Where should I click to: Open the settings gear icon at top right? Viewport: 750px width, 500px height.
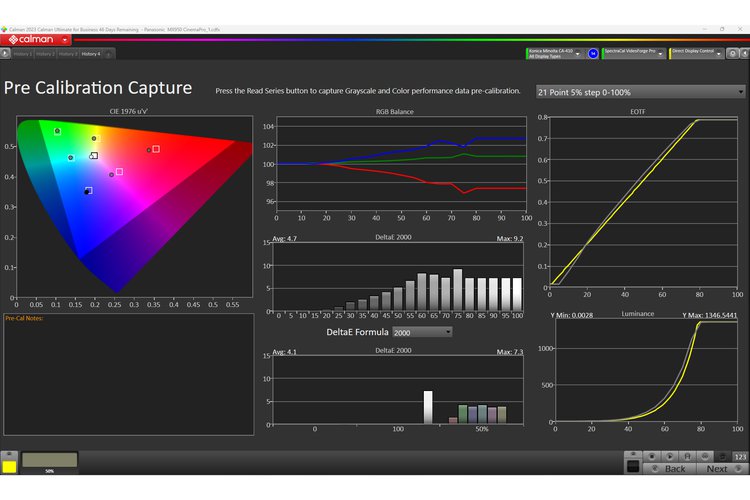point(733,52)
